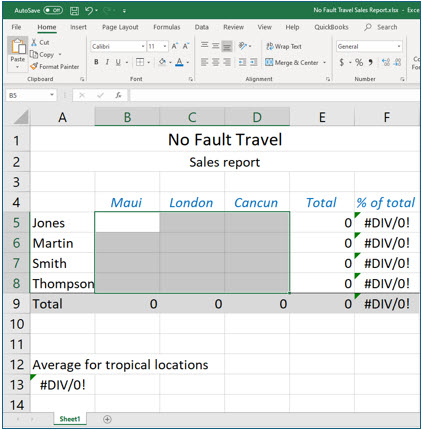Open Clipboard group dialog launcher
Screen dimensions: 422x430
click(x=82, y=79)
